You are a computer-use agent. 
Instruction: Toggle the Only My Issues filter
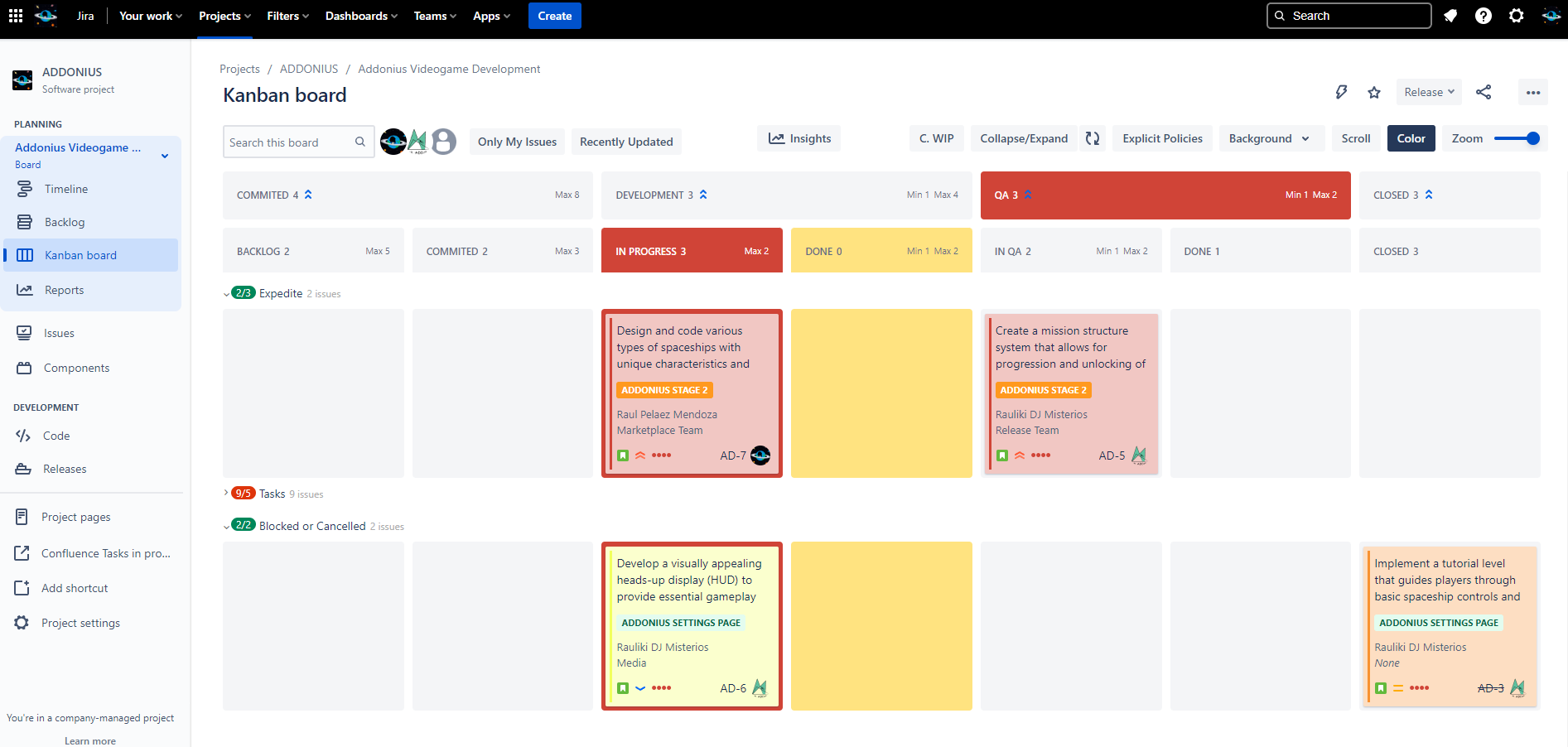tap(517, 142)
